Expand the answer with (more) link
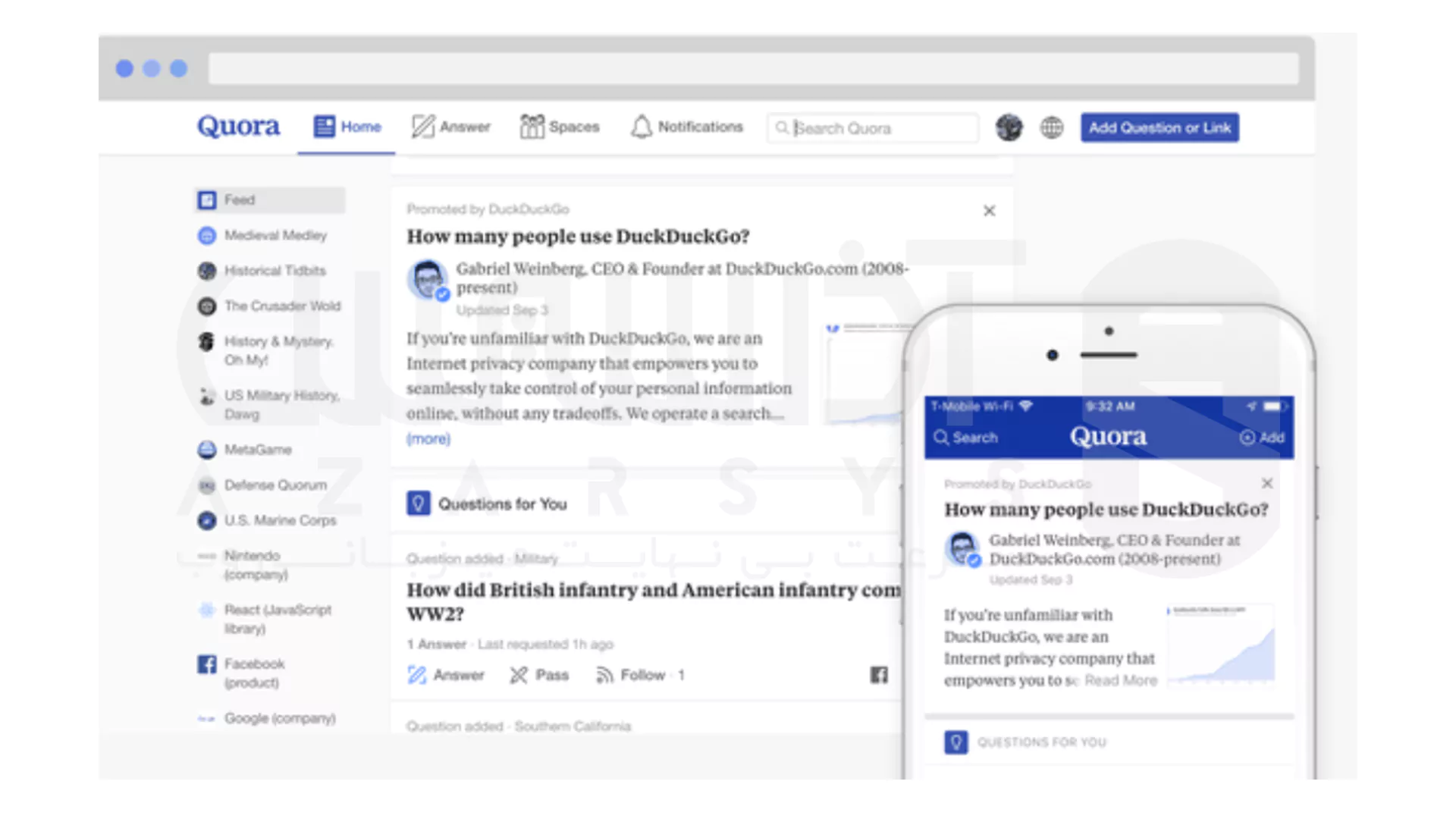This screenshot has width=1456, height=819. click(x=428, y=439)
